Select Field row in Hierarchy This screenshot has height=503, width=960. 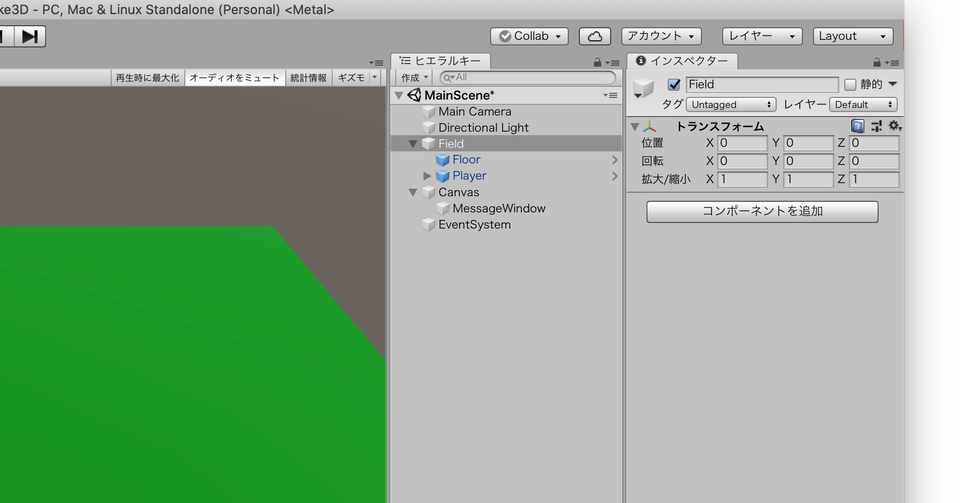(x=506, y=143)
